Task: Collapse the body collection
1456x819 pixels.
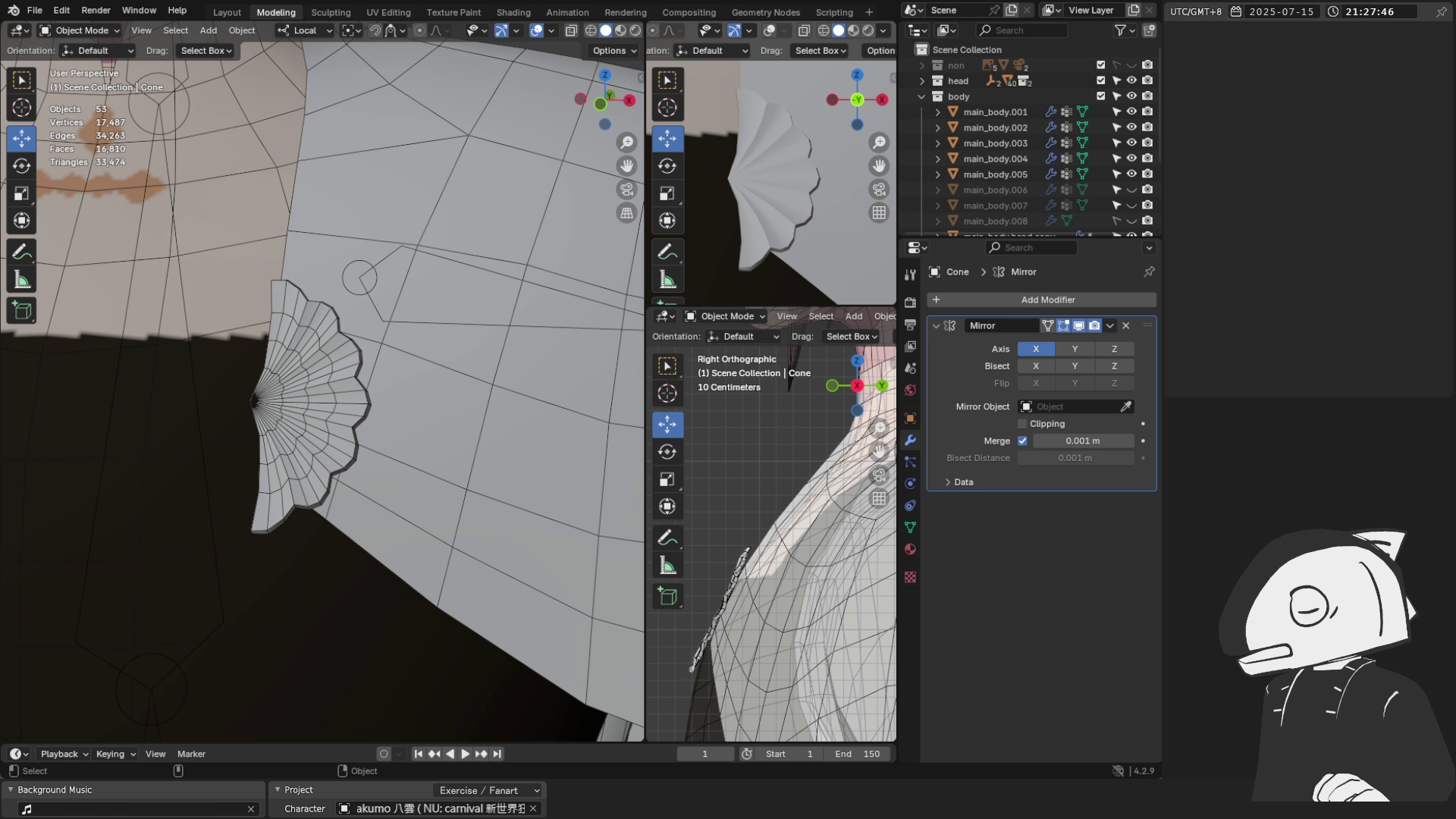Action: coord(921,96)
